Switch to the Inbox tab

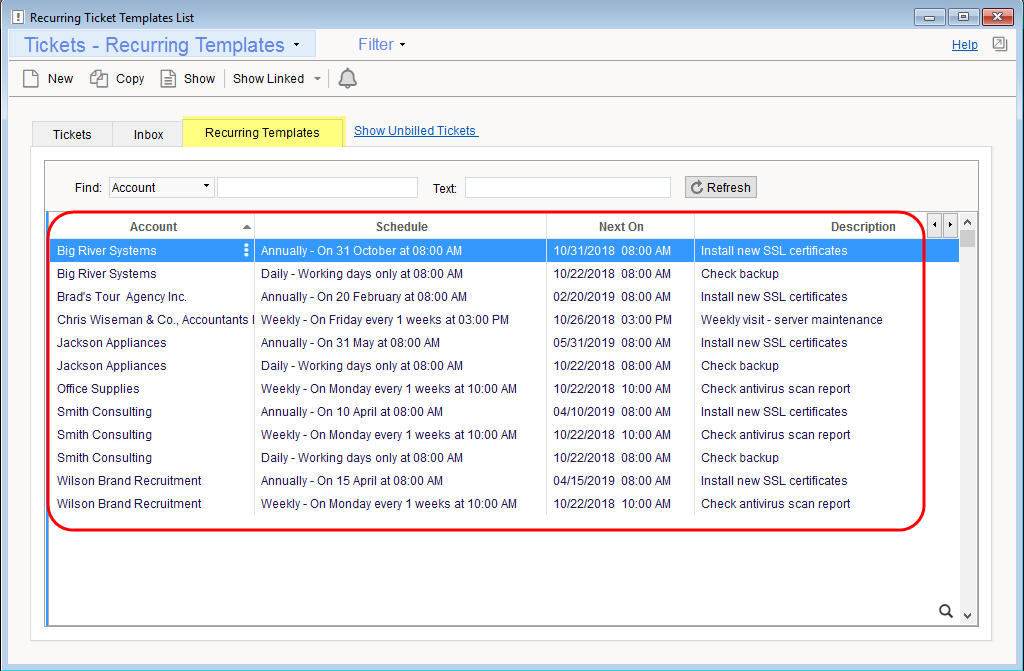click(148, 134)
